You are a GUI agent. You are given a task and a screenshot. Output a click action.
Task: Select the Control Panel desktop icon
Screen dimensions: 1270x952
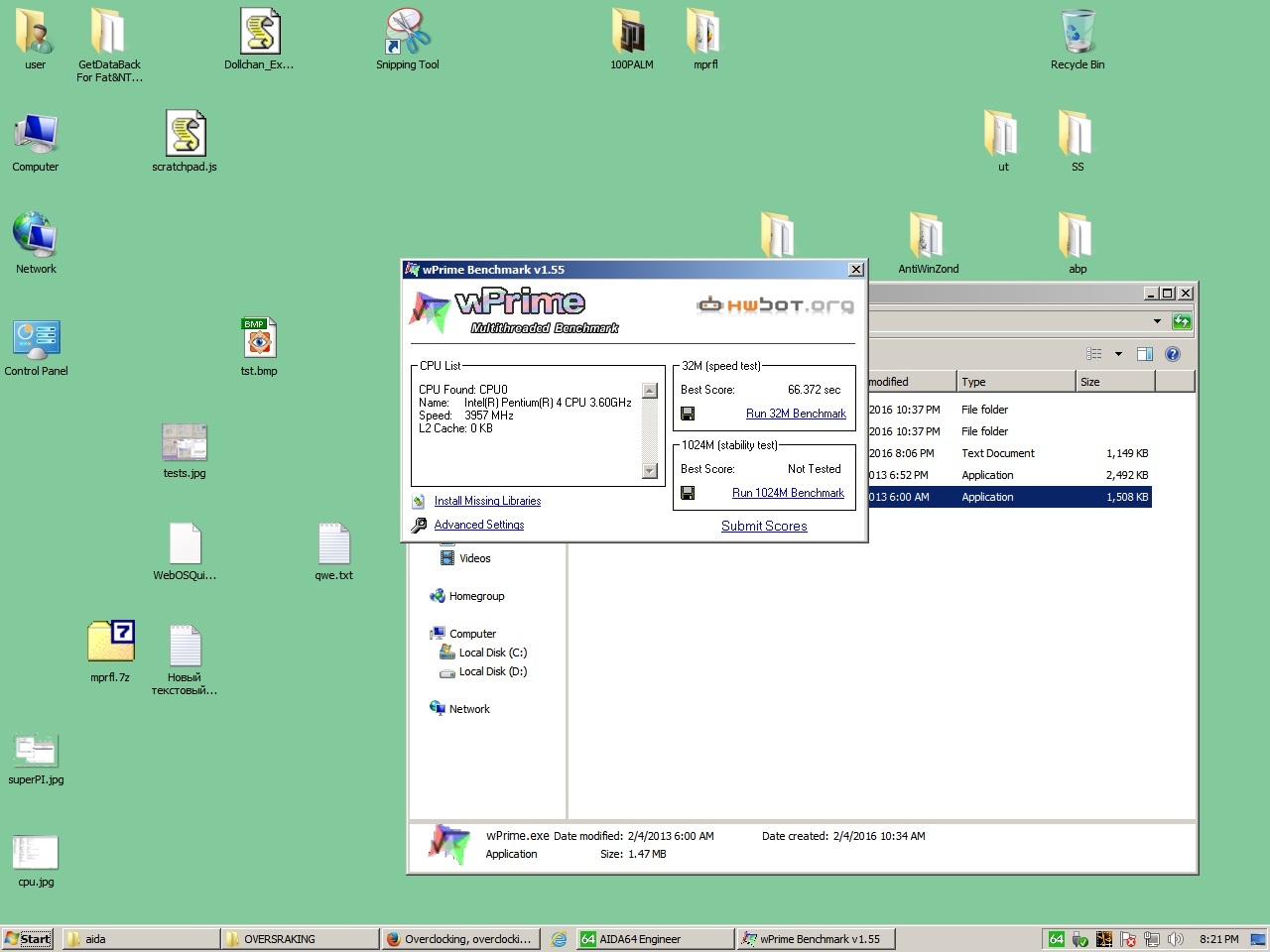(x=36, y=346)
